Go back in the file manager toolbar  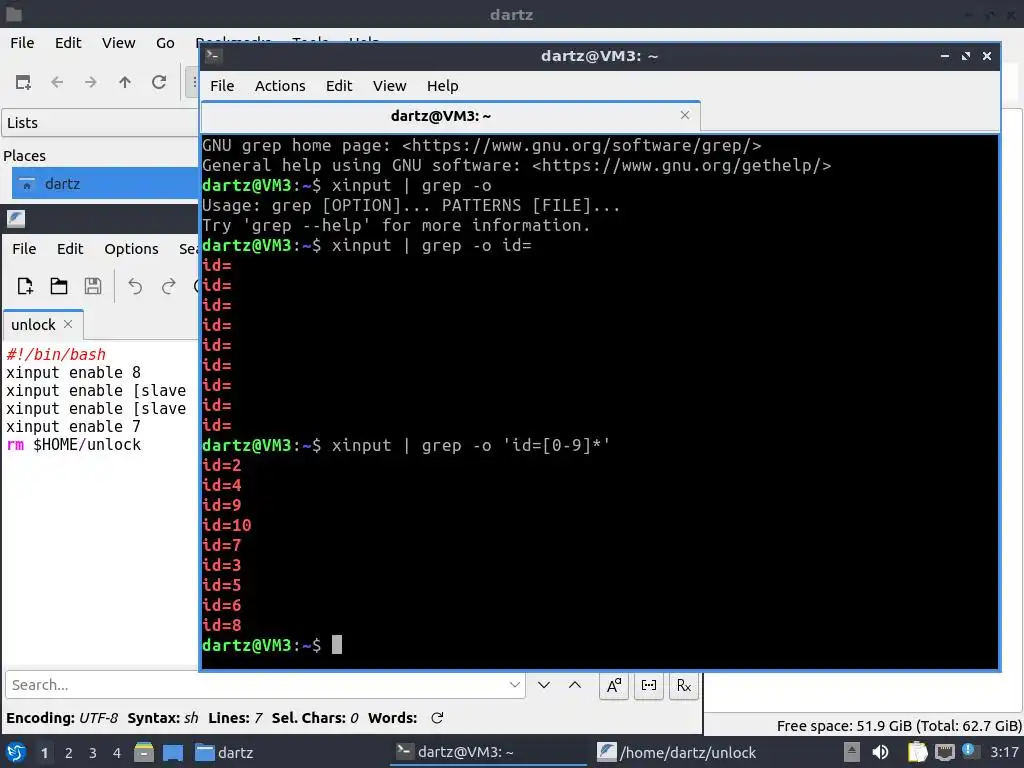coord(57,82)
